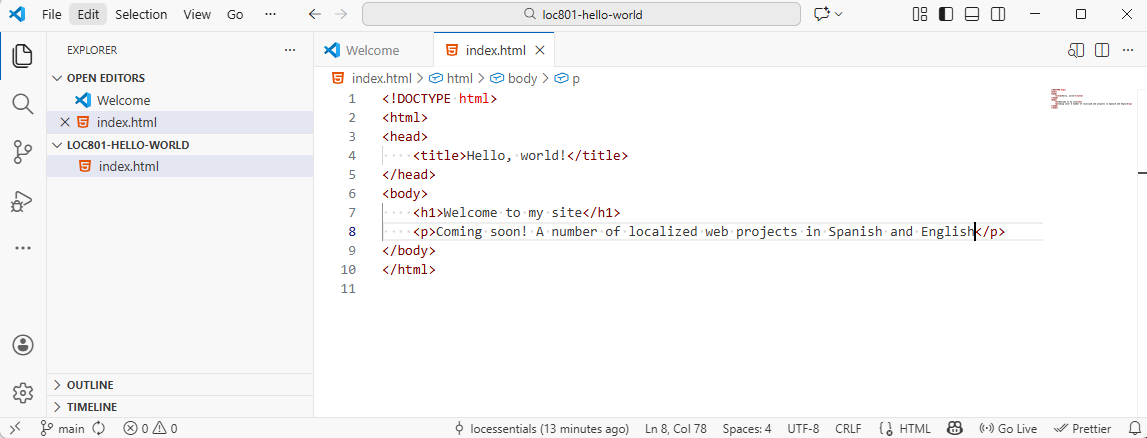
Task: Open the Explorer view in activity bar
Action: click(x=23, y=56)
